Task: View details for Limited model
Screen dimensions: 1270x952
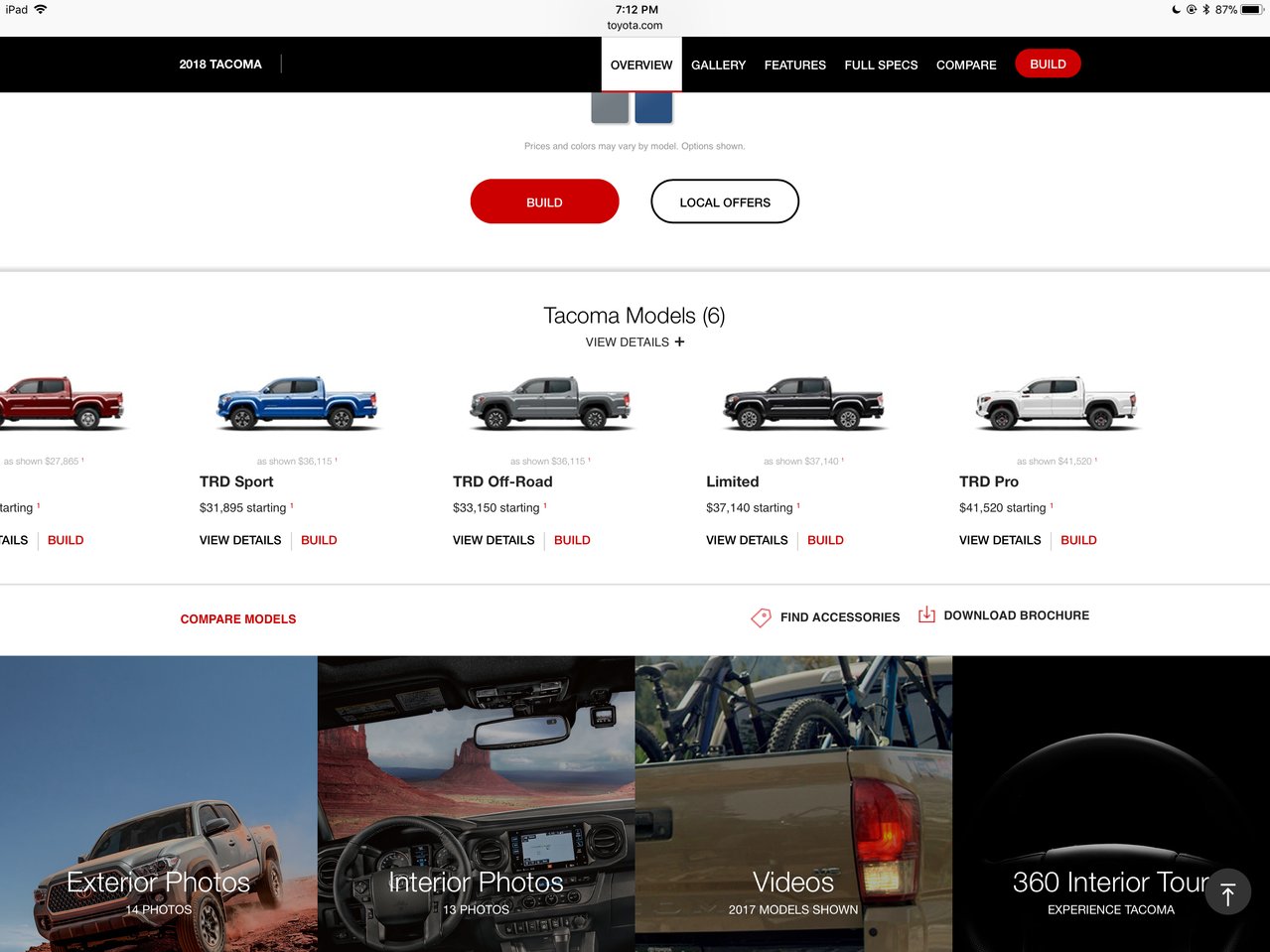Action: [x=747, y=540]
